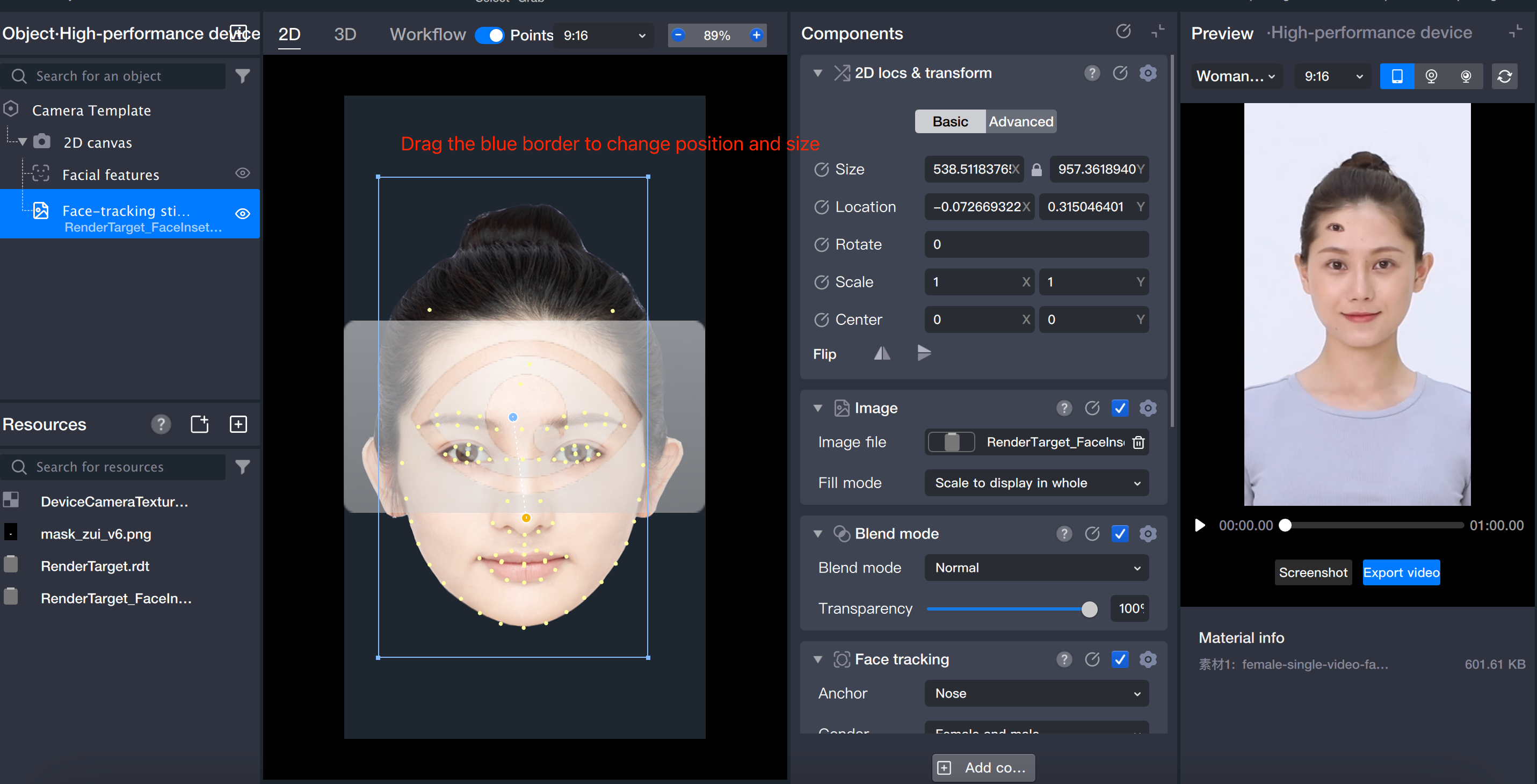Open help for Blend mode component
Viewport: 1537px width, 784px height.
point(1064,533)
